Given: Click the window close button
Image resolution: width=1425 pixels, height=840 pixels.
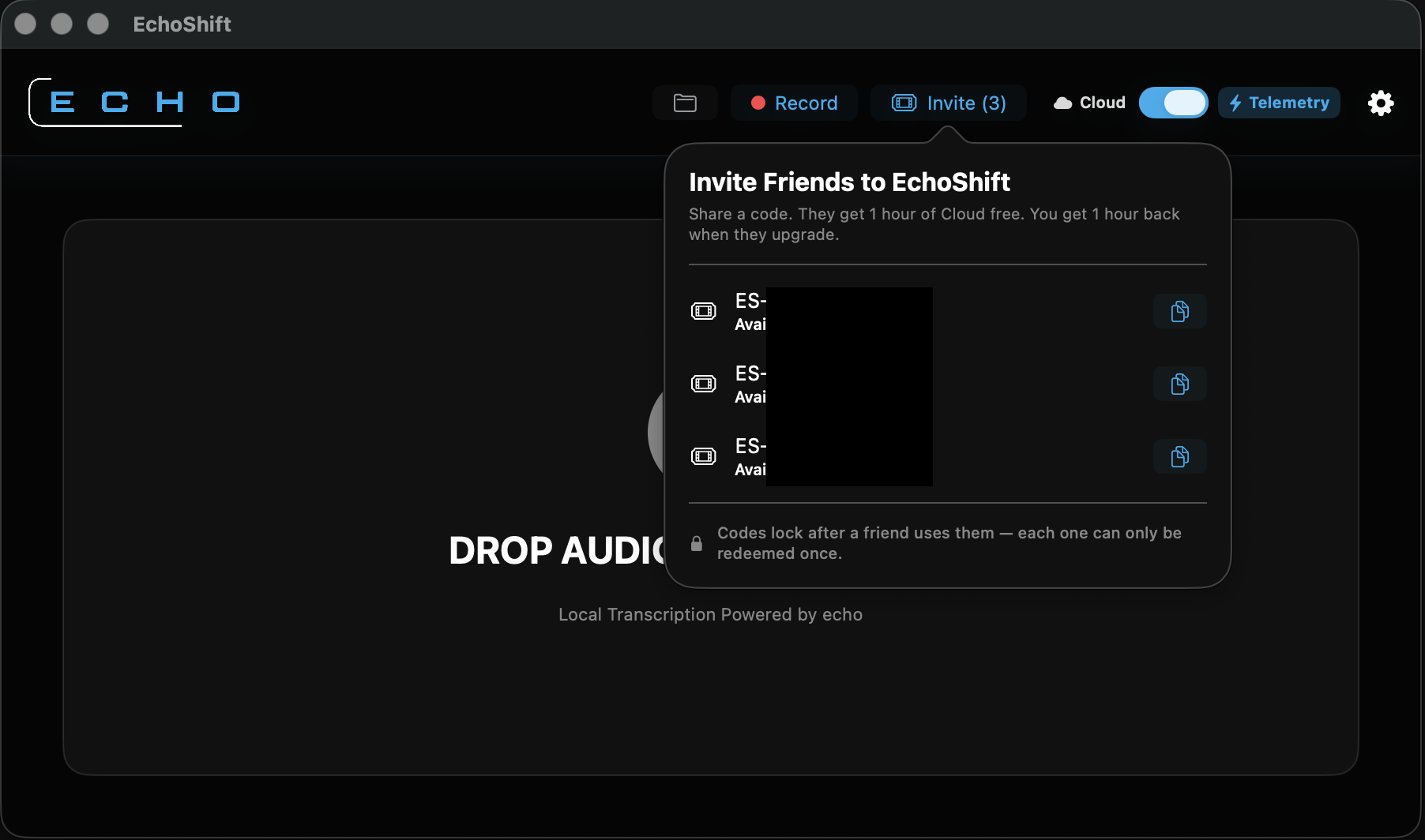Looking at the screenshot, I should (x=25, y=24).
